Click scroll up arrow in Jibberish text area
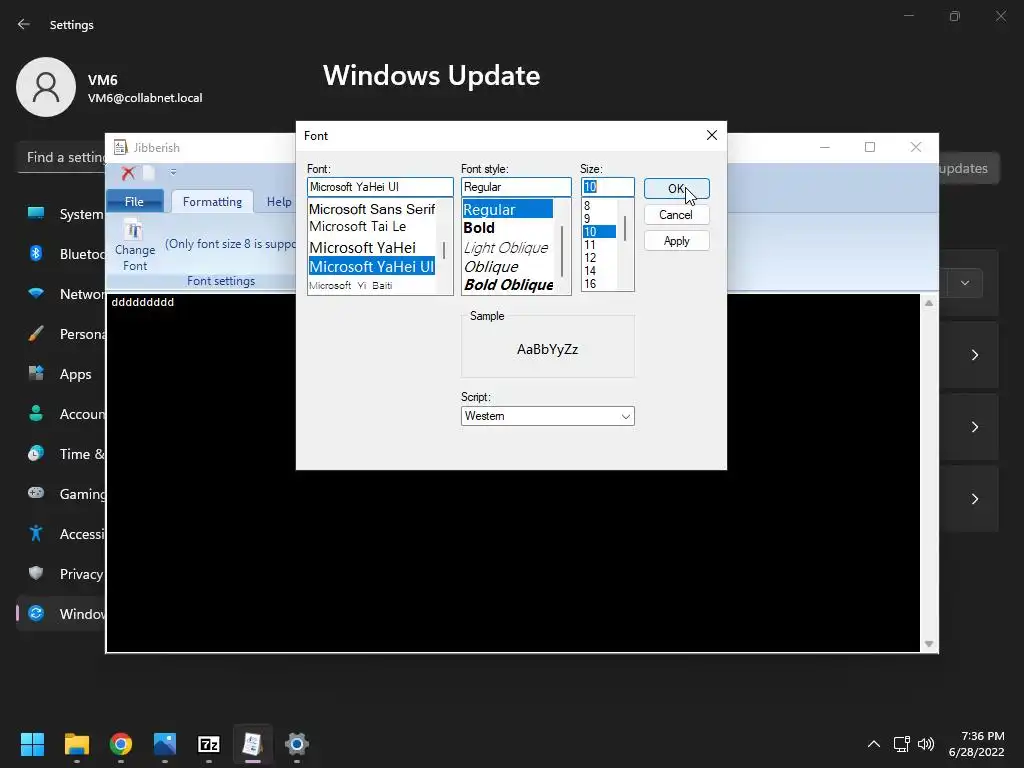This screenshot has height=768, width=1024. [929, 303]
